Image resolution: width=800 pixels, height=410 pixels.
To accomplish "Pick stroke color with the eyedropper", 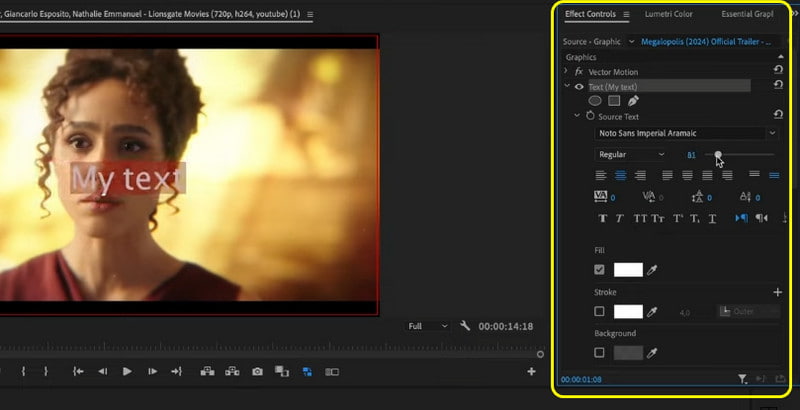I will (x=652, y=312).
